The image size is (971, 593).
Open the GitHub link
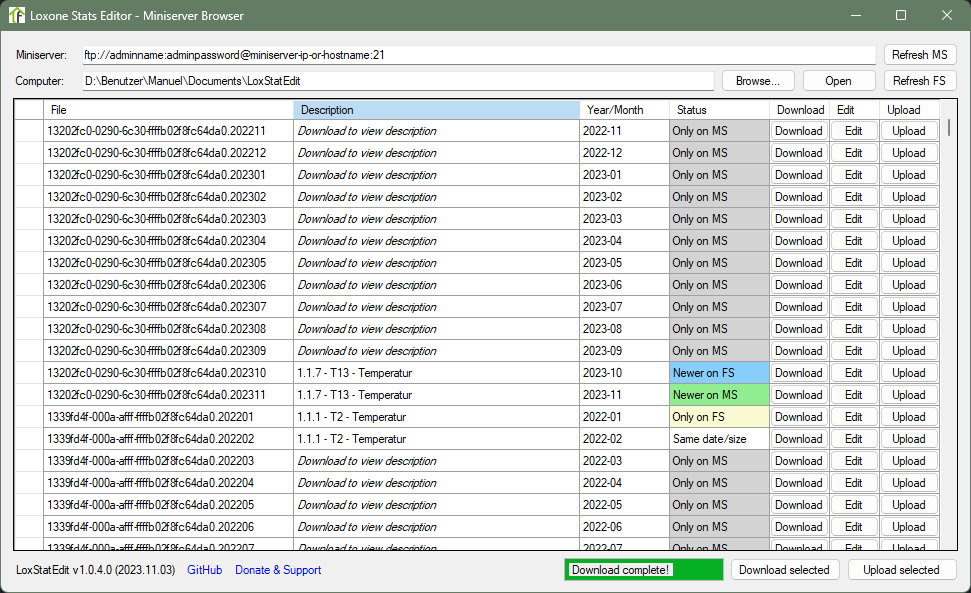coord(204,570)
